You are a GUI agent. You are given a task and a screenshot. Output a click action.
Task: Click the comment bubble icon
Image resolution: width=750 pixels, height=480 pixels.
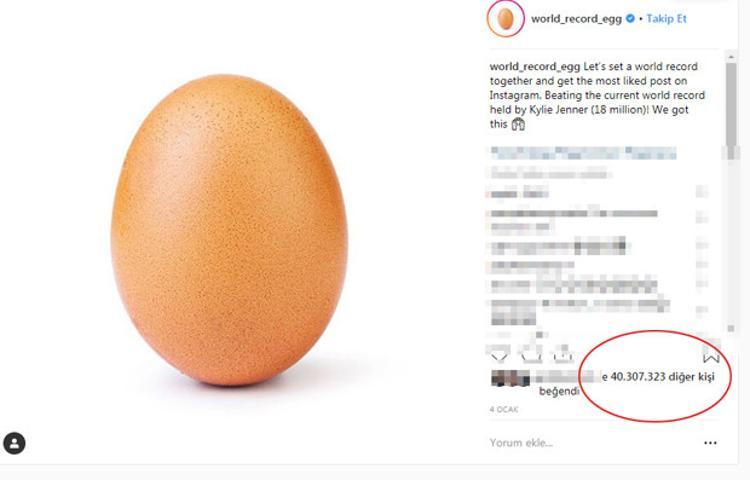tap(531, 354)
